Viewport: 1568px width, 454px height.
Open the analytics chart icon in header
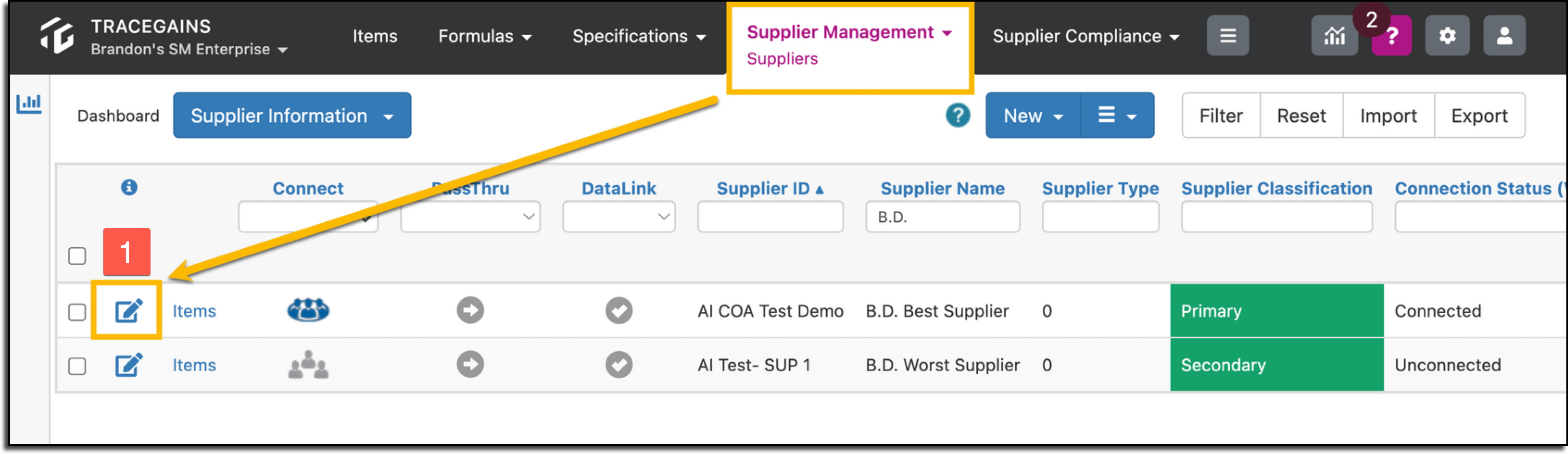point(1334,36)
